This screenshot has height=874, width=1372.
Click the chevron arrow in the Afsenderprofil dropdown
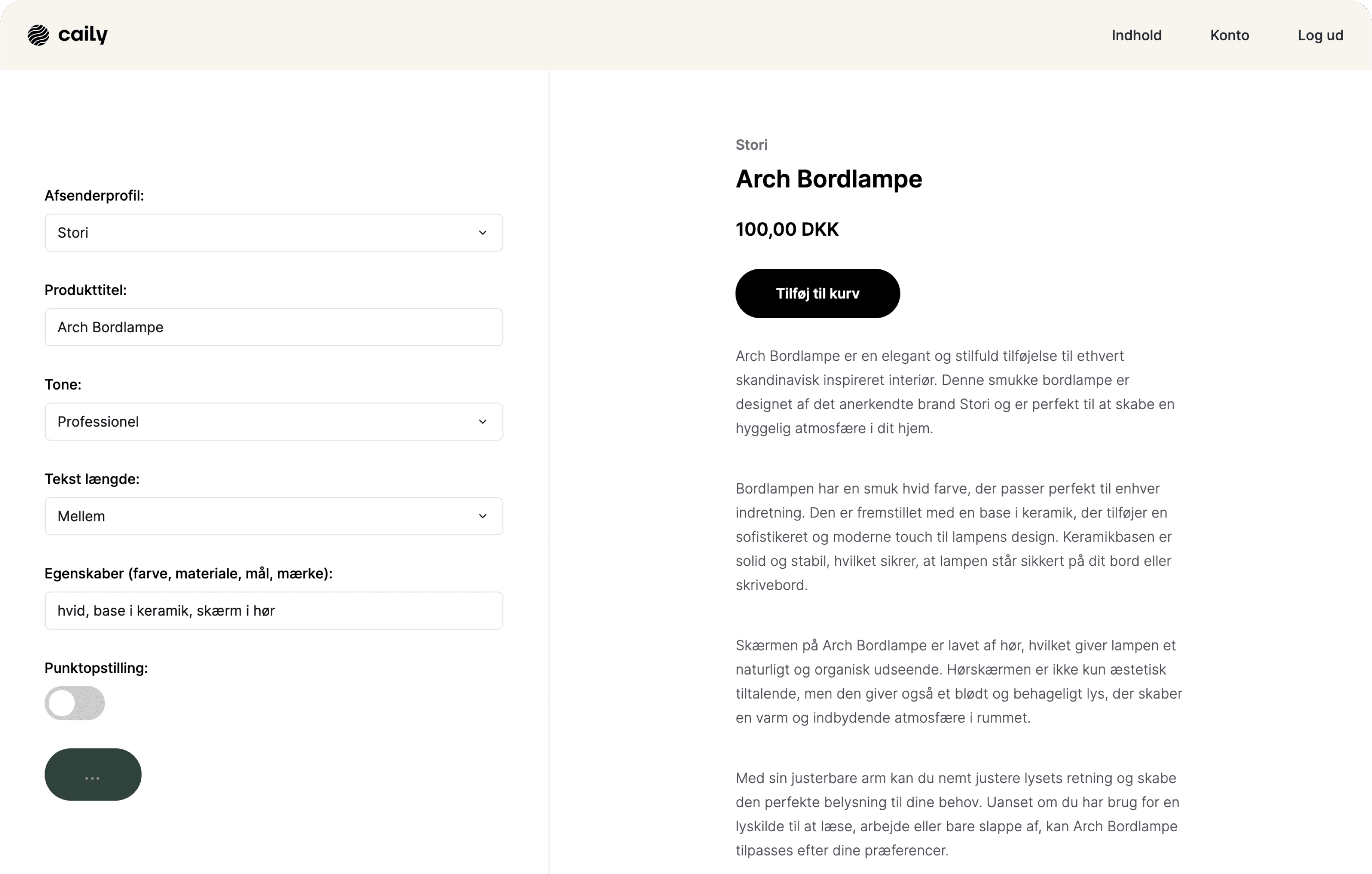[x=483, y=233]
